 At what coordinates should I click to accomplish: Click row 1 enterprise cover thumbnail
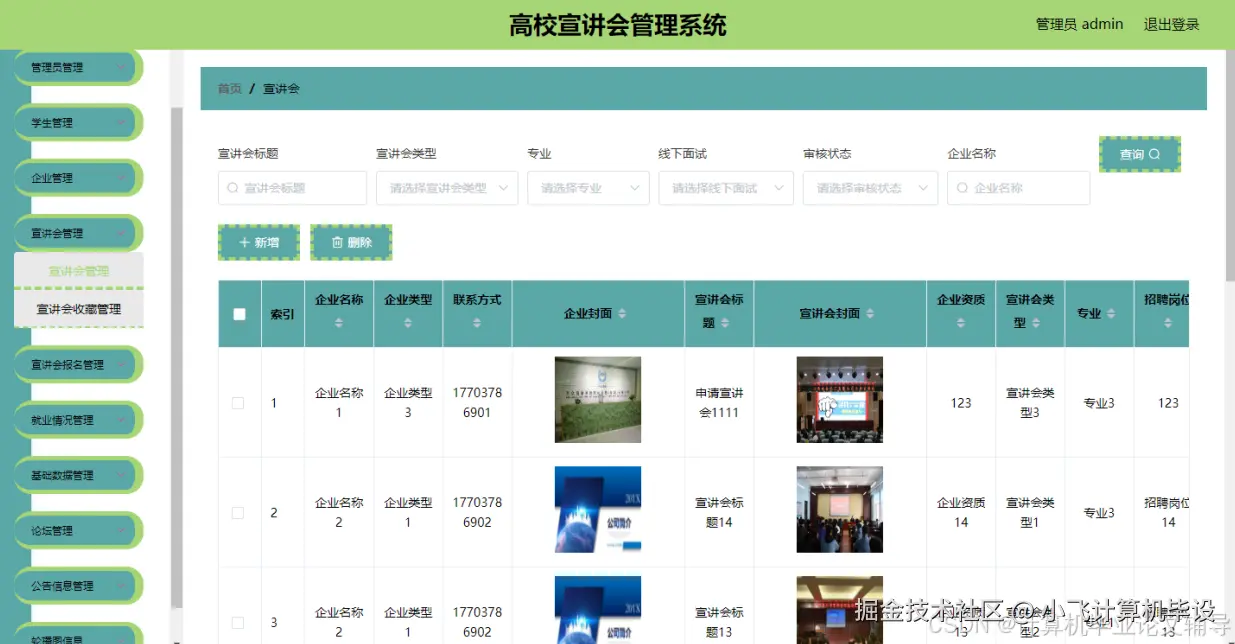[597, 399]
